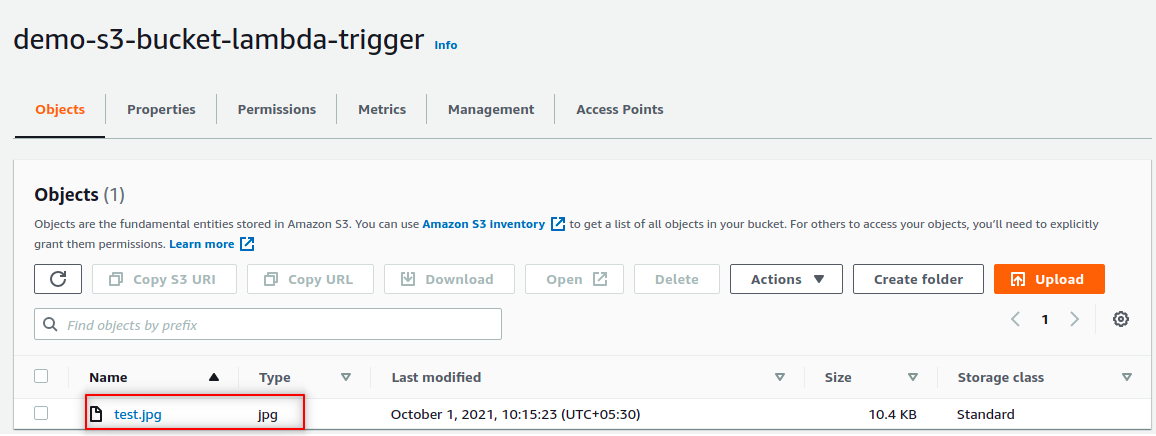Open the test.jpg object link
1156x436 pixels.
(138, 414)
